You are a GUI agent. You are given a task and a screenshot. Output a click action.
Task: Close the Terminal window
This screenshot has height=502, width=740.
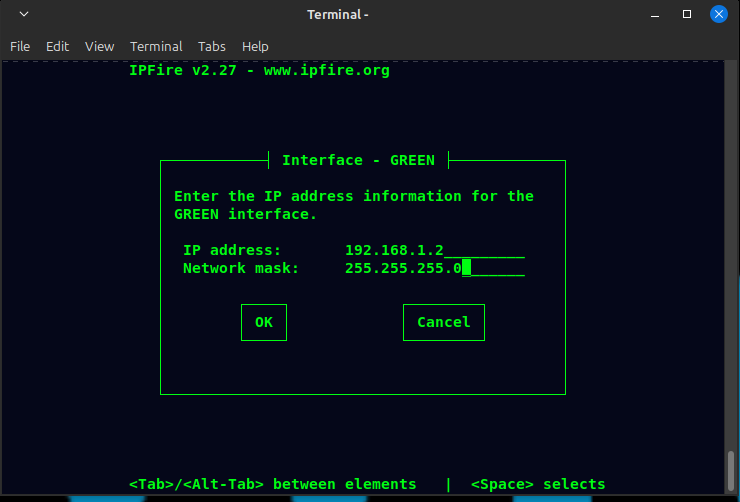click(718, 15)
